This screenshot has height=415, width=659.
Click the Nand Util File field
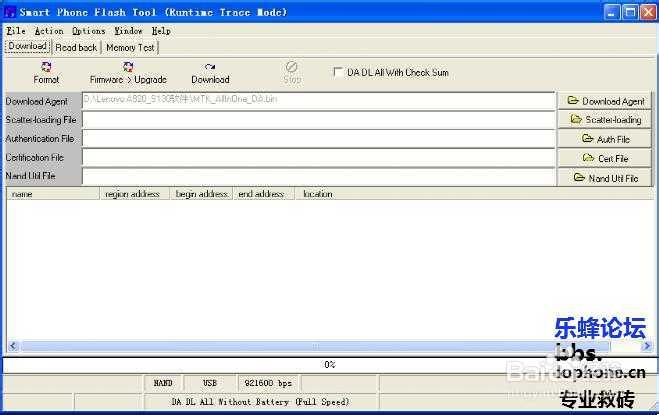(319, 176)
